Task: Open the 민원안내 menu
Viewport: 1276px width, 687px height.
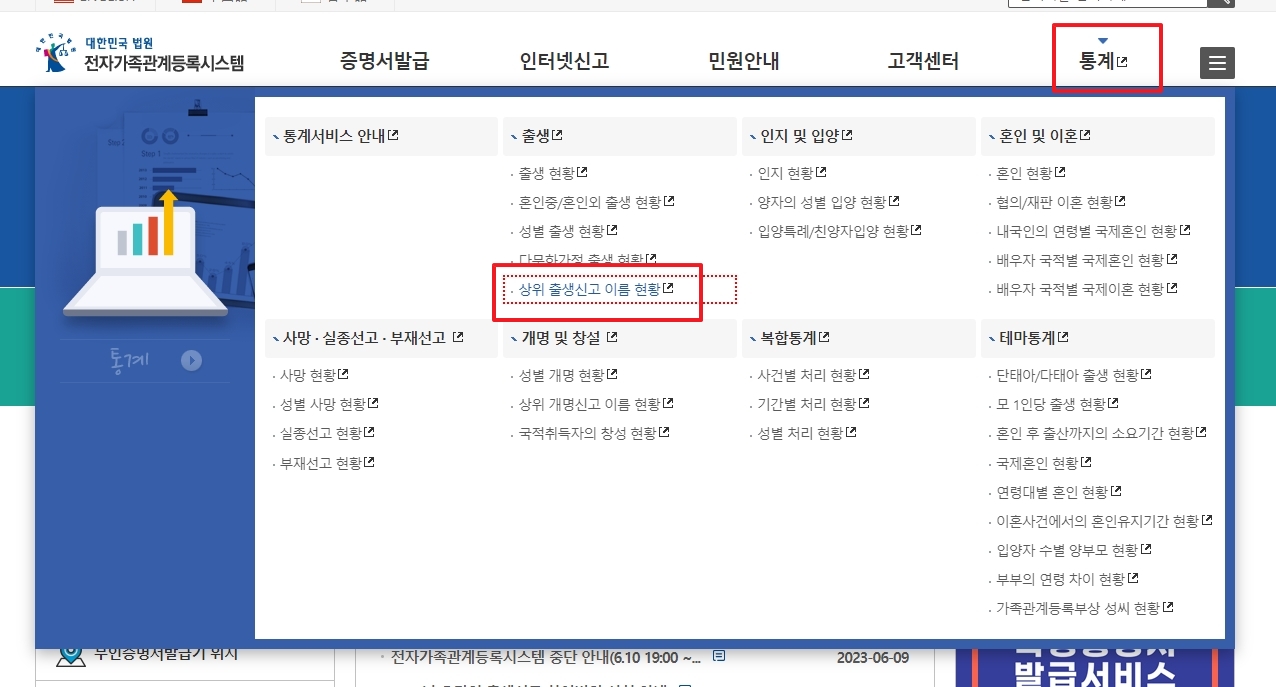Action: (x=742, y=61)
